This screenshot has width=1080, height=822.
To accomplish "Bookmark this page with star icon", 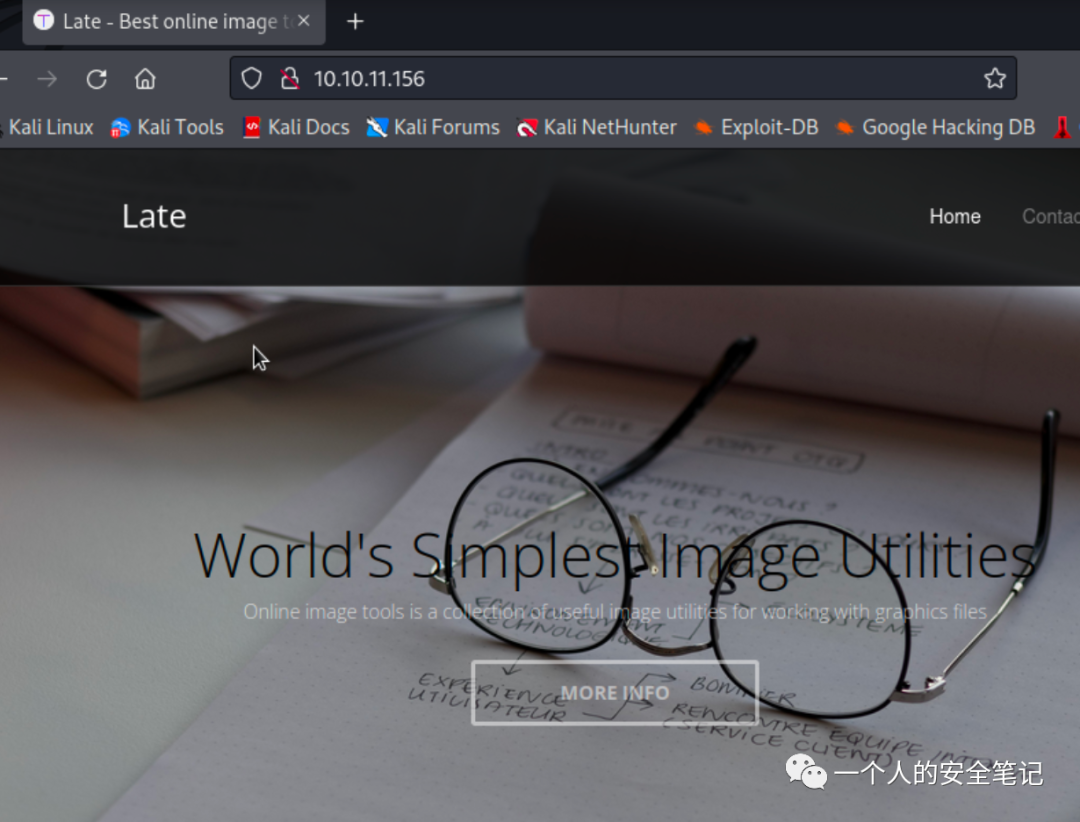I will (x=995, y=79).
